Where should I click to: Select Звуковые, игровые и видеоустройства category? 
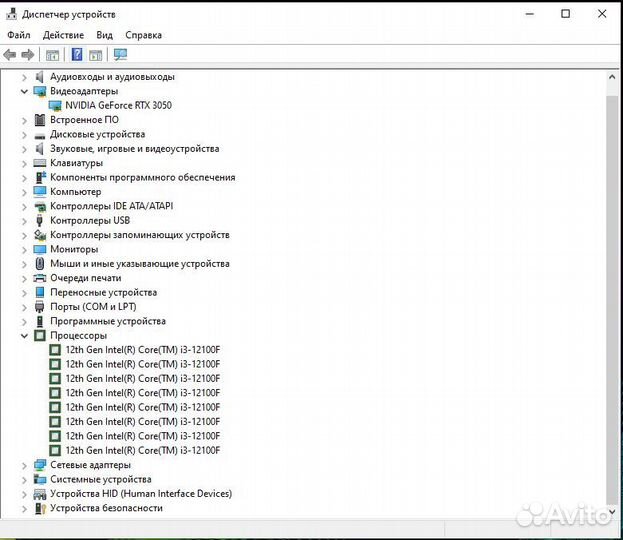tap(135, 149)
